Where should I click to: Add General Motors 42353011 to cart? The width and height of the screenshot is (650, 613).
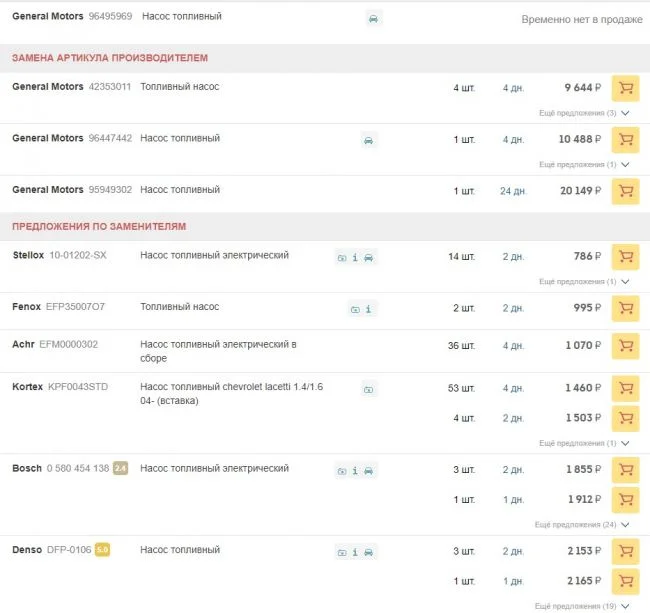click(x=625, y=88)
